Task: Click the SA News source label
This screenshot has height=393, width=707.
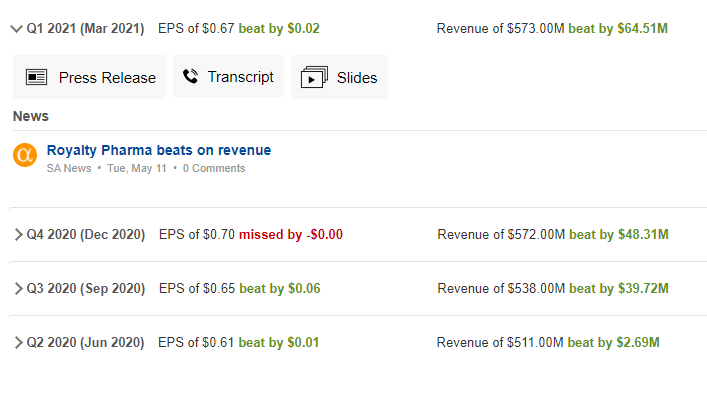Action: click(69, 168)
